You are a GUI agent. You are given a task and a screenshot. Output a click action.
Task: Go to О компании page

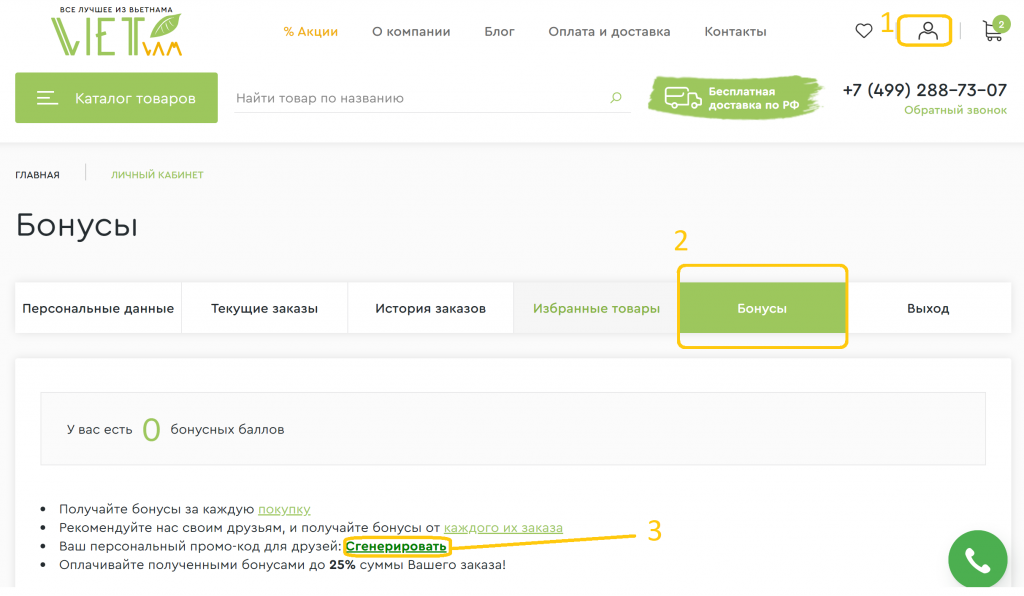(411, 31)
